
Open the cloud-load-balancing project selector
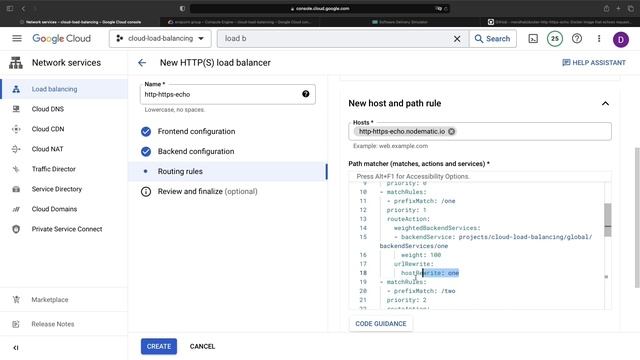point(160,38)
